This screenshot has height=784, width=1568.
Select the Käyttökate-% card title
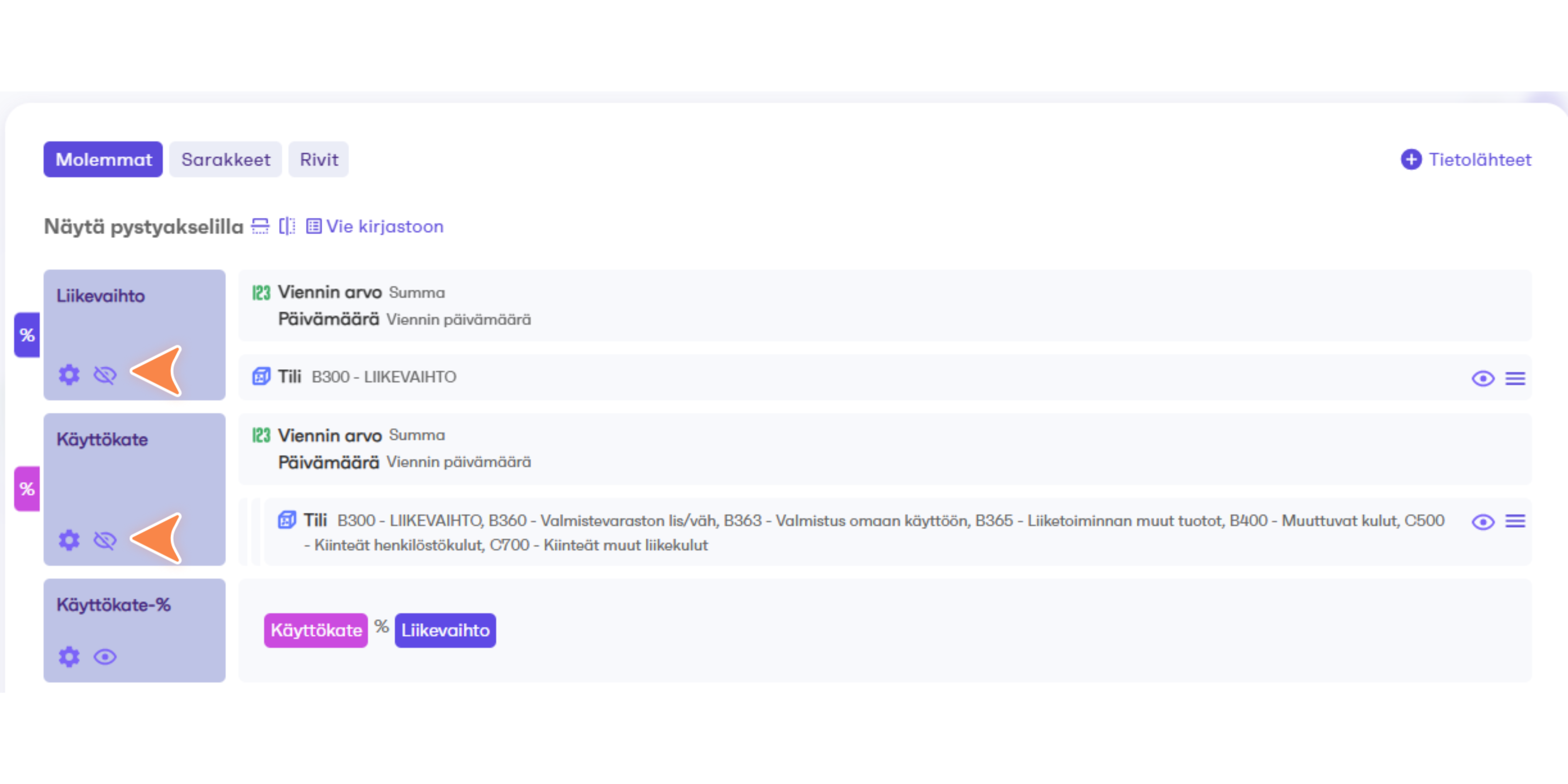tap(114, 605)
